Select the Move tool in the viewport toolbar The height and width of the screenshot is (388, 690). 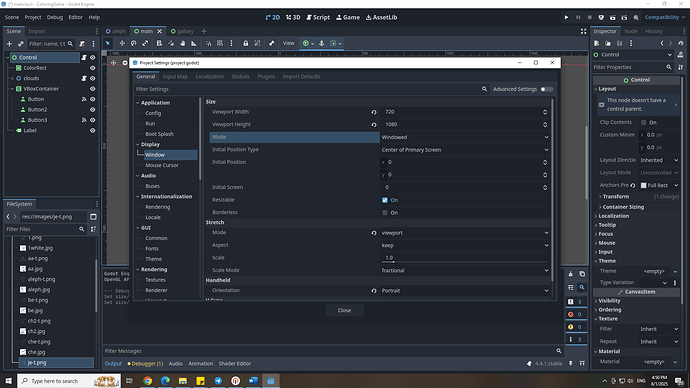click(122, 43)
